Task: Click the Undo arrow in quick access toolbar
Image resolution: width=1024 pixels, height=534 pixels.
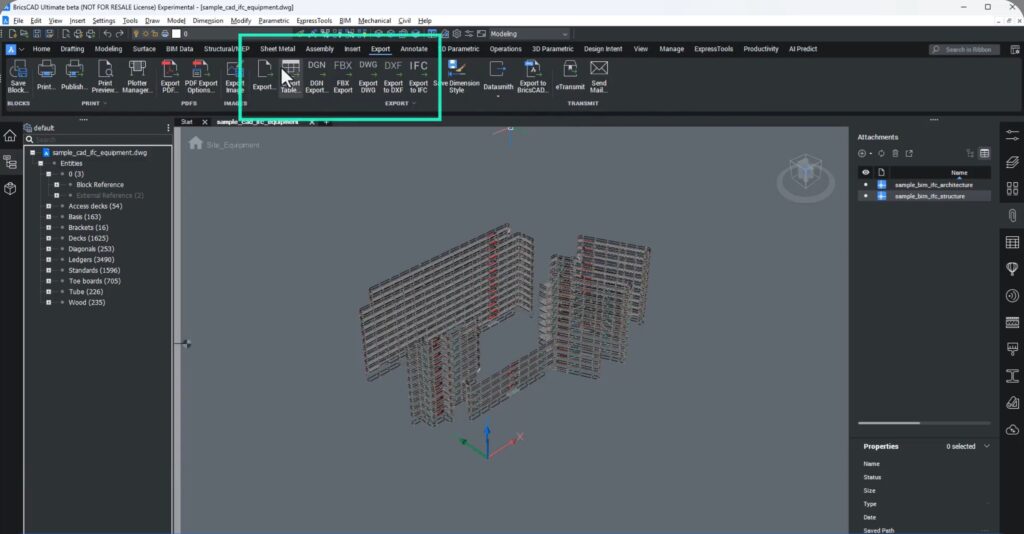Action: (107, 34)
